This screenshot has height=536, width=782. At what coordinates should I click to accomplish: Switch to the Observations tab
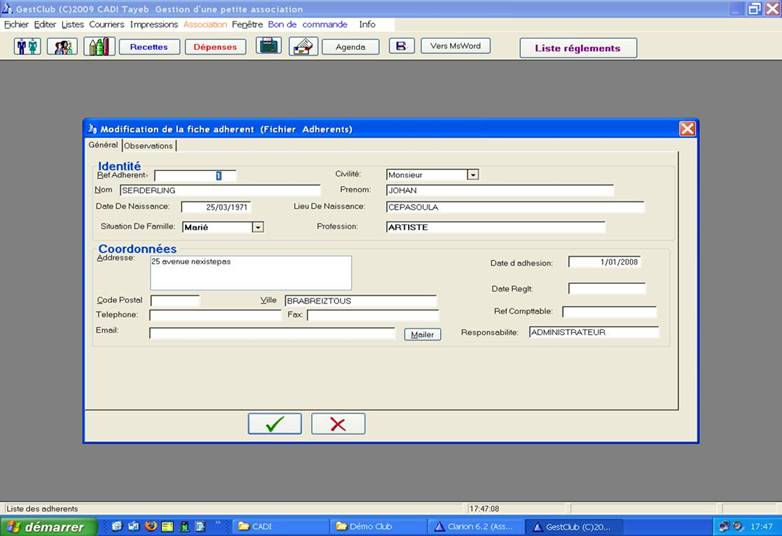click(x=148, y=146)
